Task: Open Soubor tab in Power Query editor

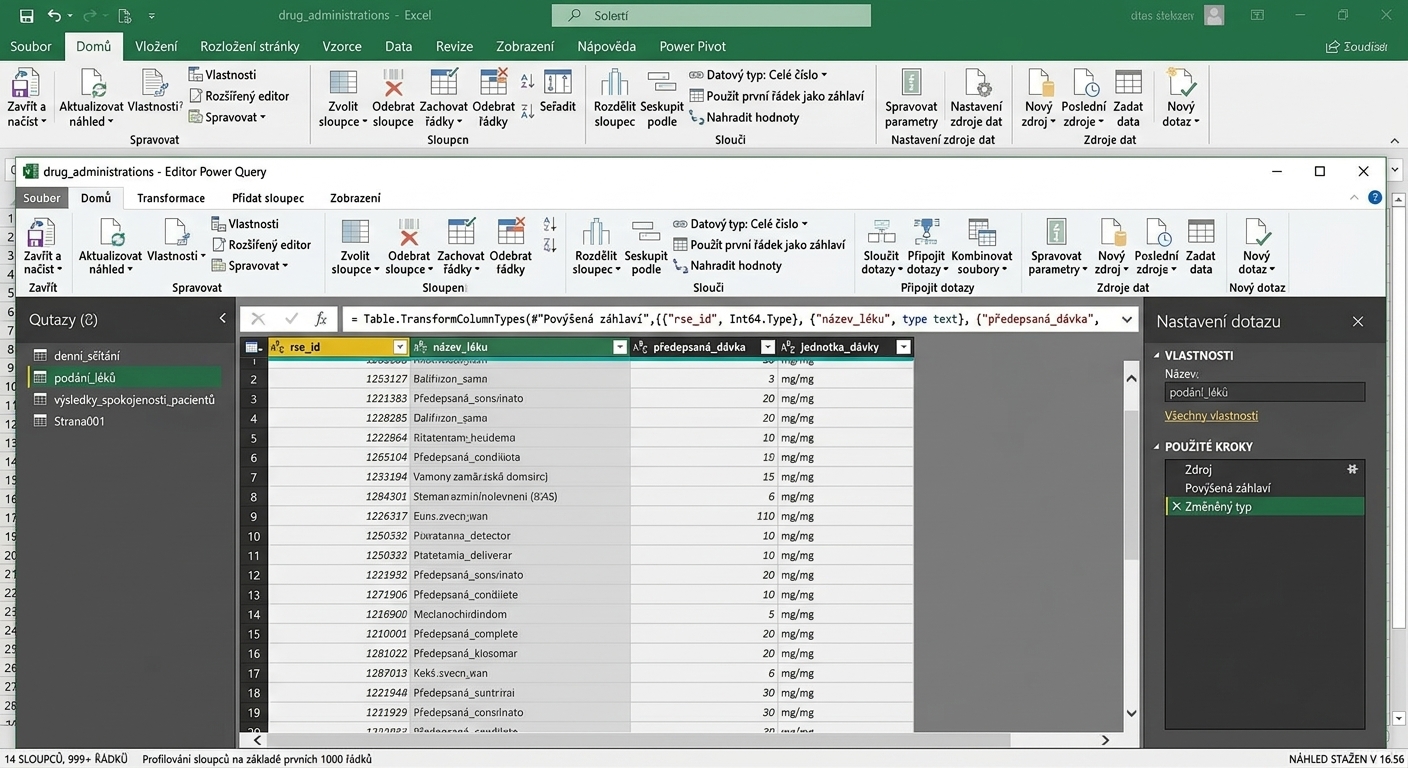Action: point(42,198)
